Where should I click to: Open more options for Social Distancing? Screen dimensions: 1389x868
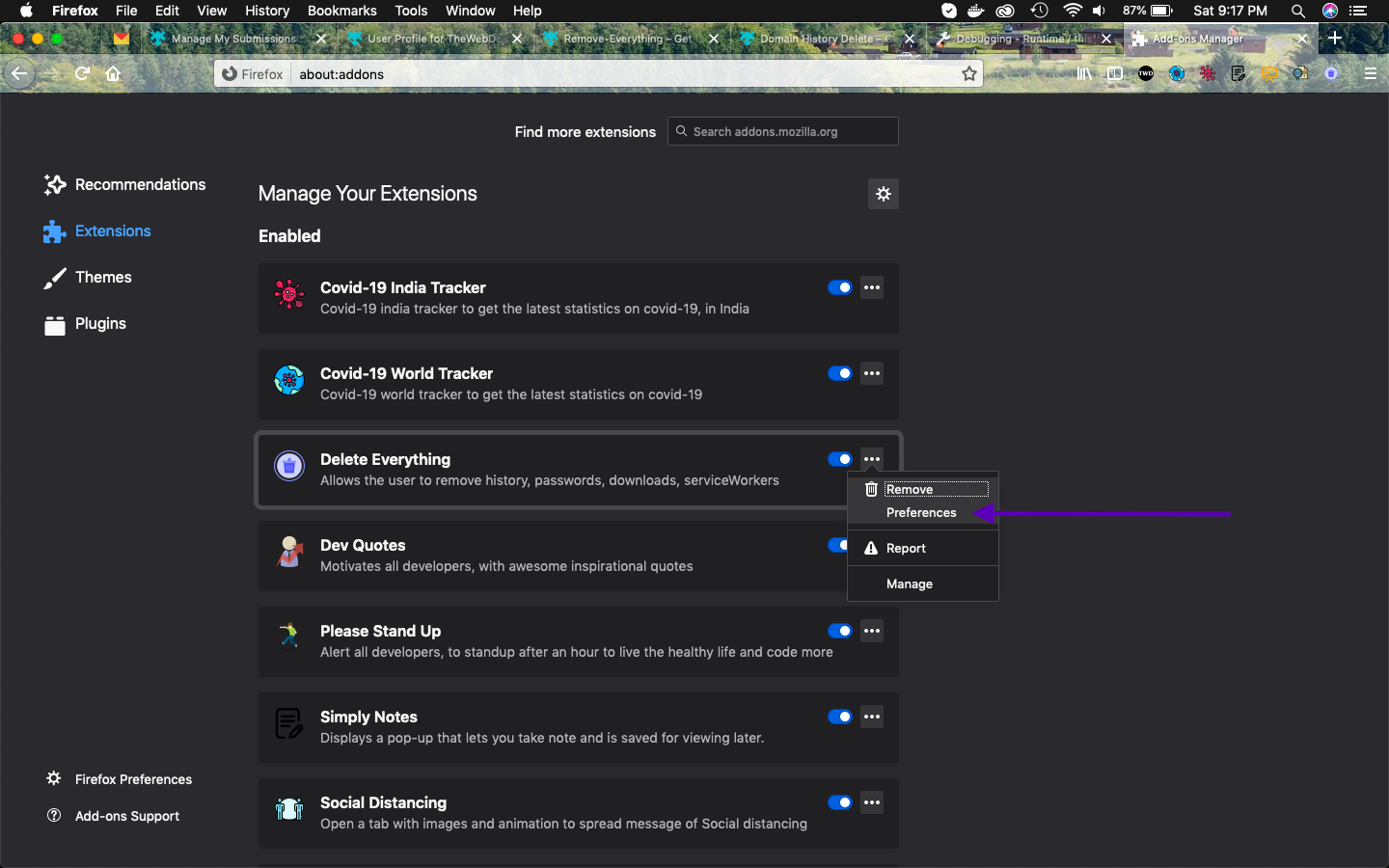coord(872,802)
